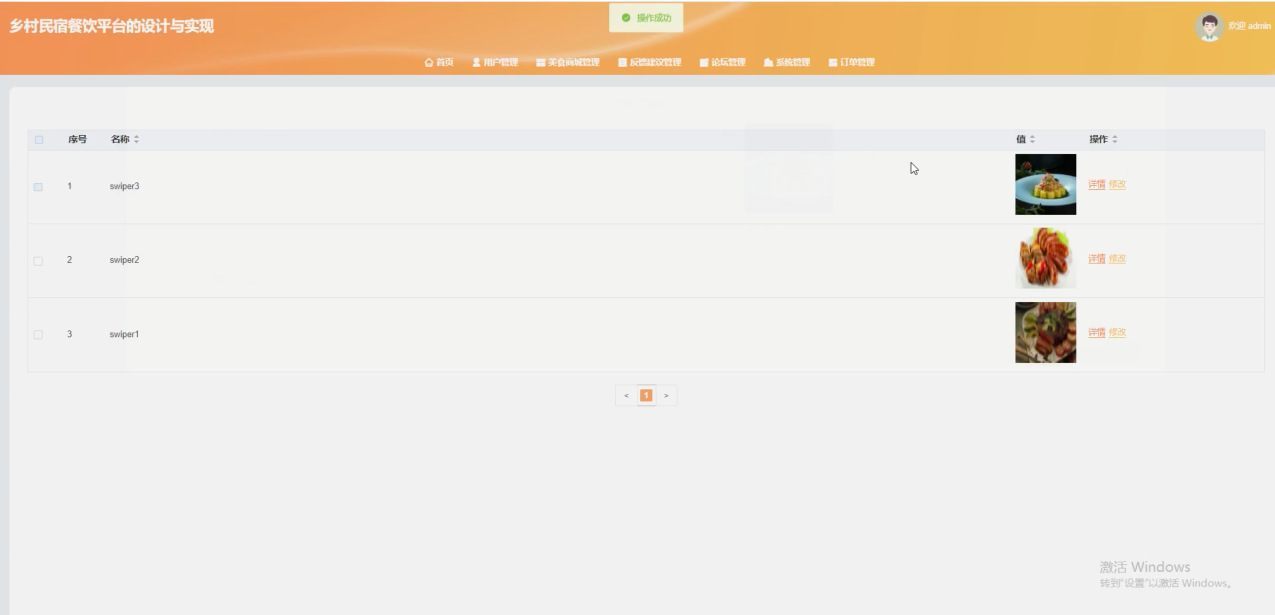Click the swiper3 name cell
Viewport: 1275px width, 615px height.
125,187
